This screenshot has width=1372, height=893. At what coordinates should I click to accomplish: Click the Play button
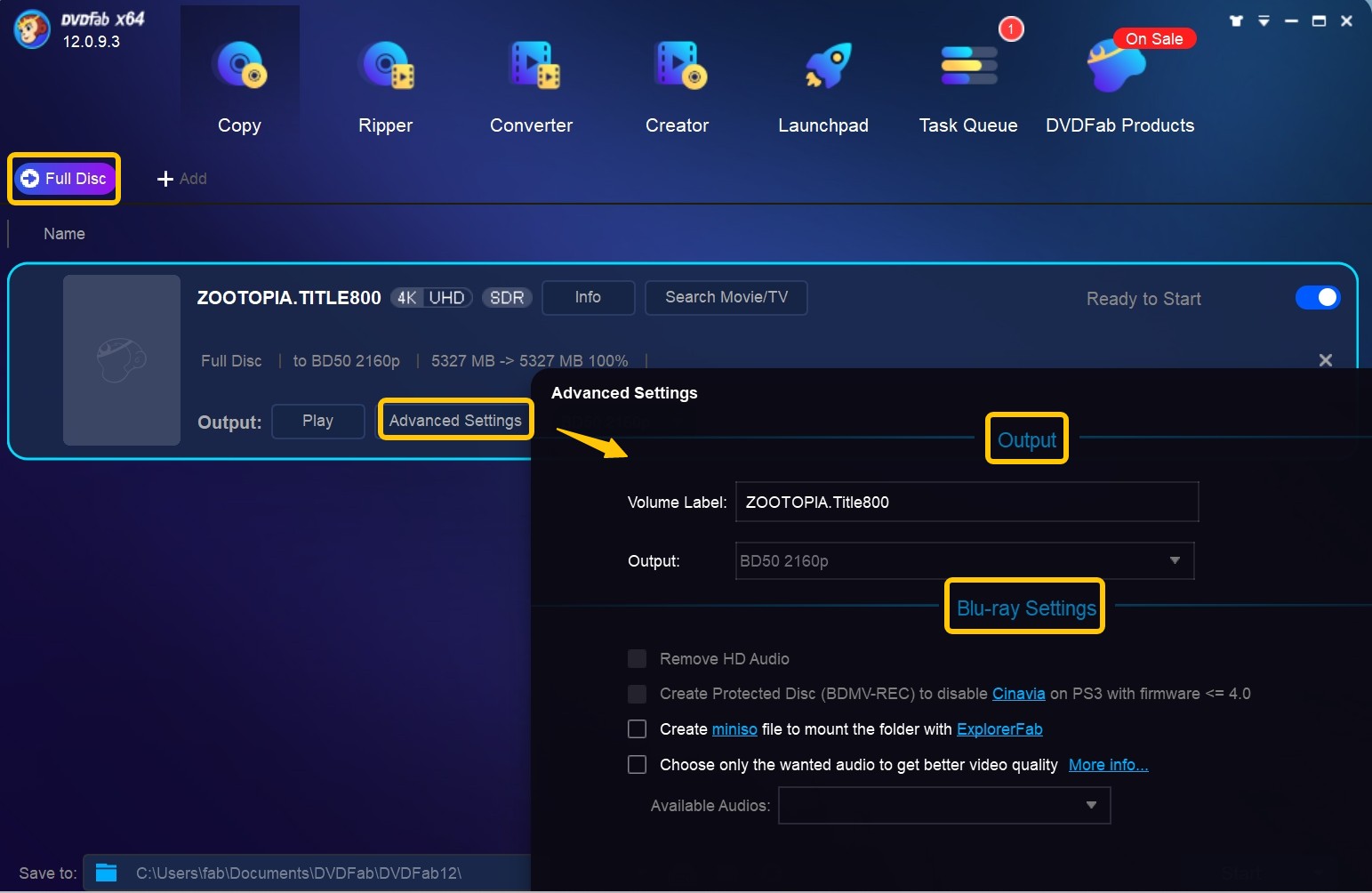point(317,421)
